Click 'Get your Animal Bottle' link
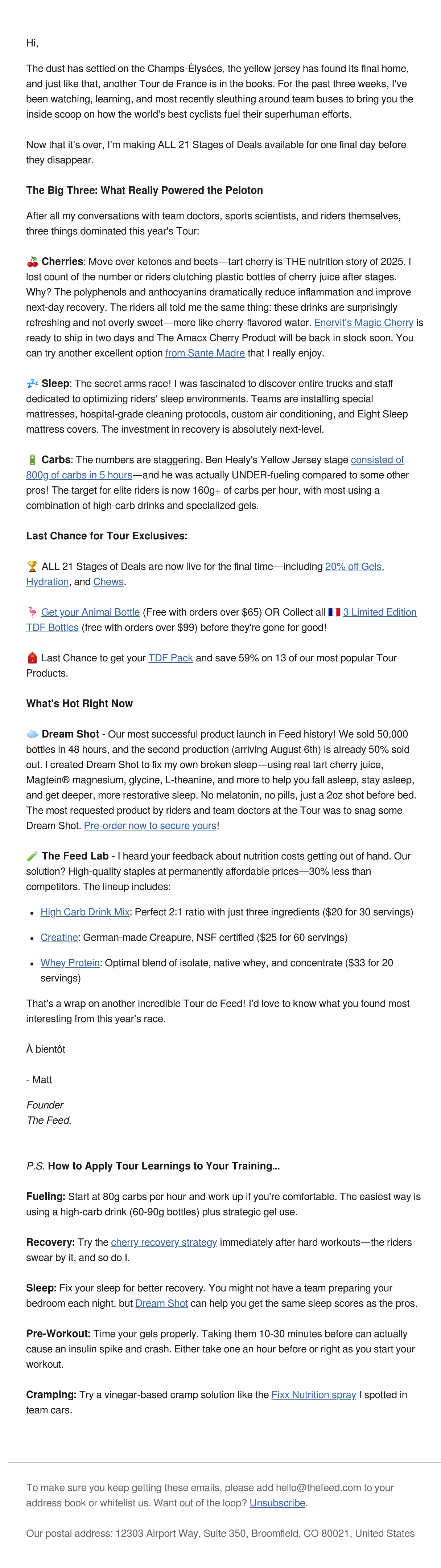Screen dimensions: 441x1568 pos(91,612)
